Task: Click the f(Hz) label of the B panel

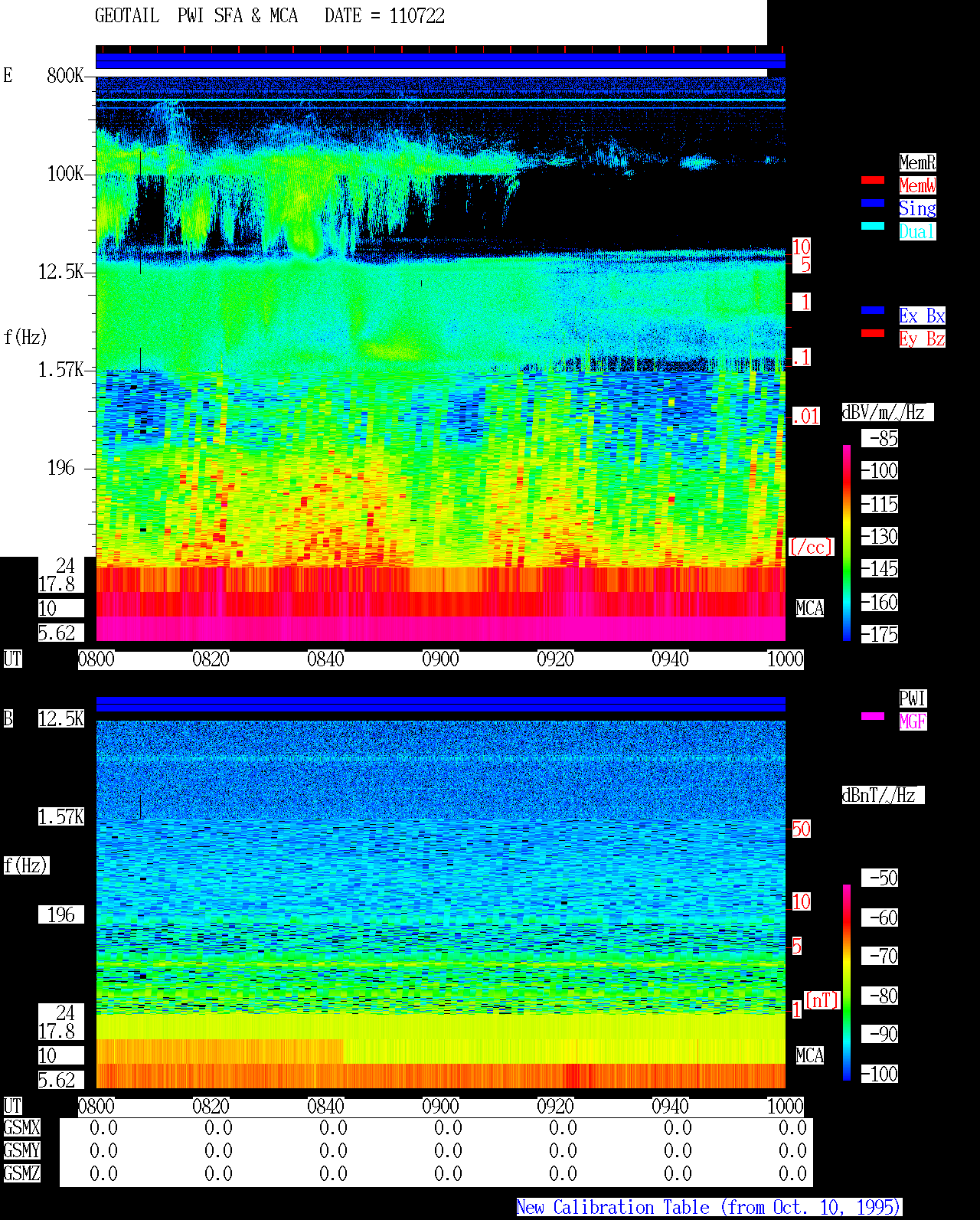Action: (x=25, y=865)
